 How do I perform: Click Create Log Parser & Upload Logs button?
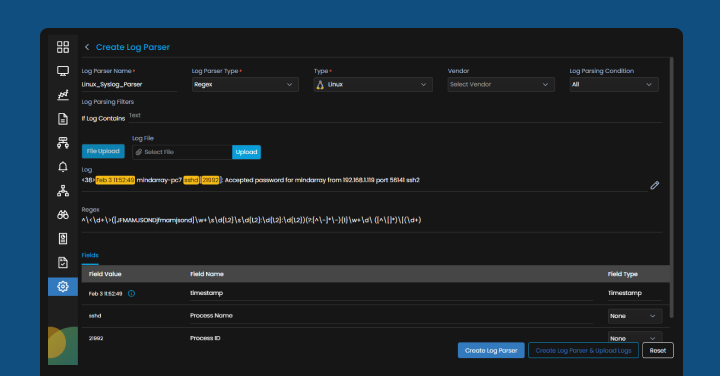(583, 350)
